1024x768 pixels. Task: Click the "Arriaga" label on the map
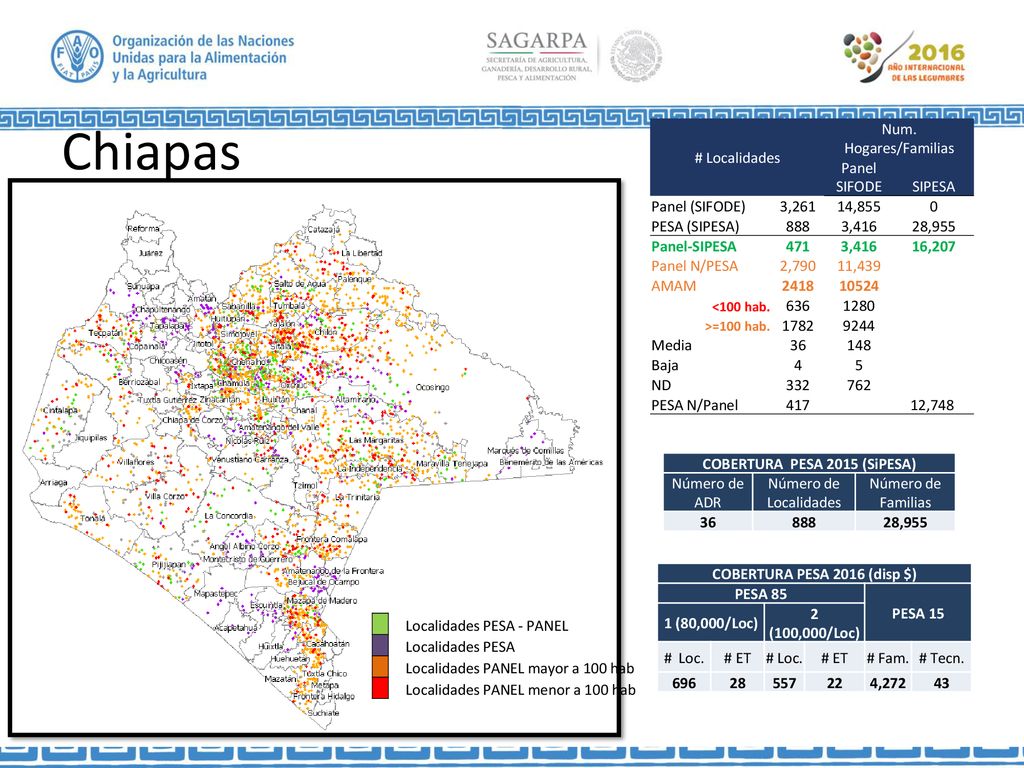click(x=54, y=483)
